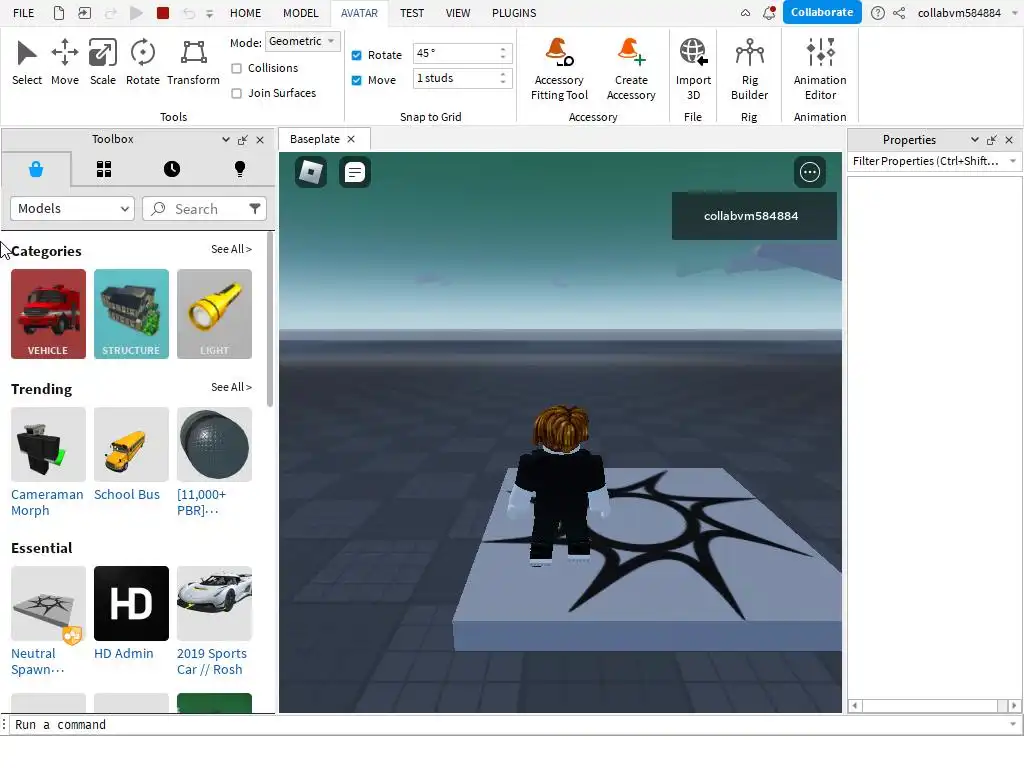Image resolution: width=1024 pixels, height=768 pixels.
Task: Enable the Collisions checkbox
Action: [x=236, y=68]
